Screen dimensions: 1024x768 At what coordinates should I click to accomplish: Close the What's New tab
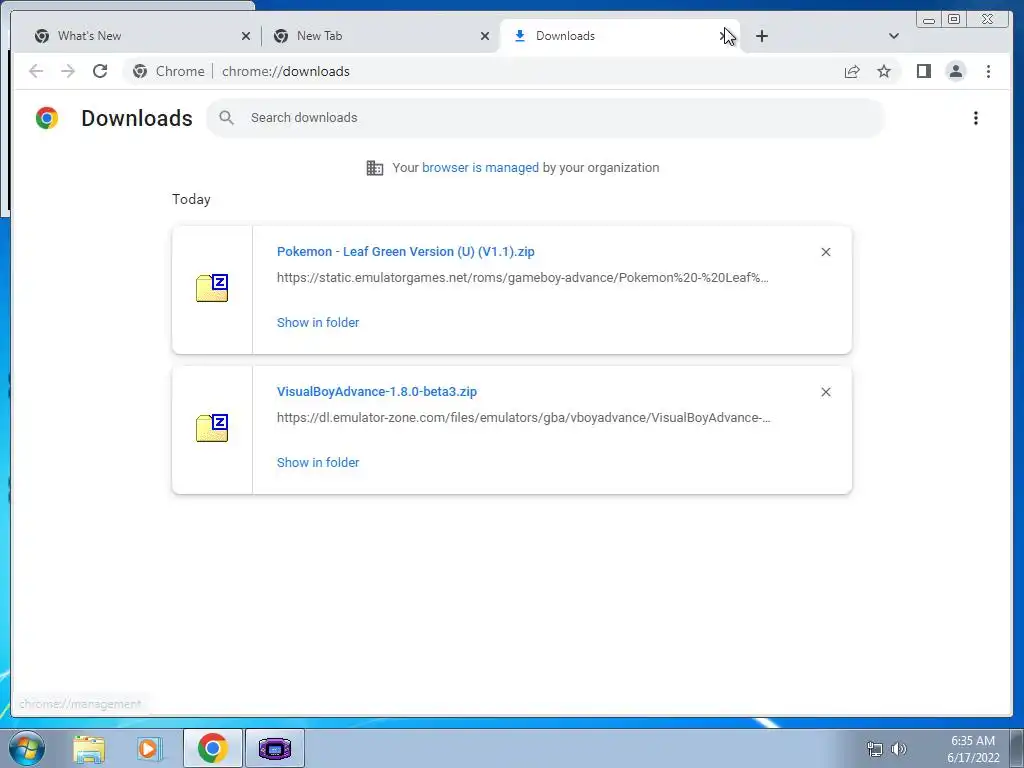click(246, 36)
